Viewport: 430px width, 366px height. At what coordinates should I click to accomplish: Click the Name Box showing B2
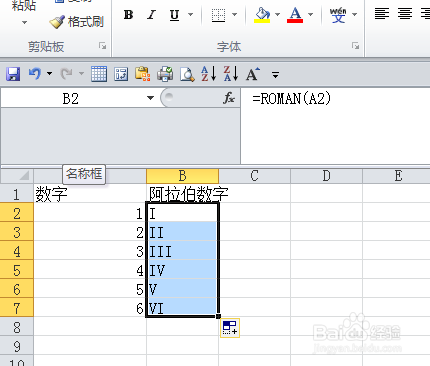[71, 99]
